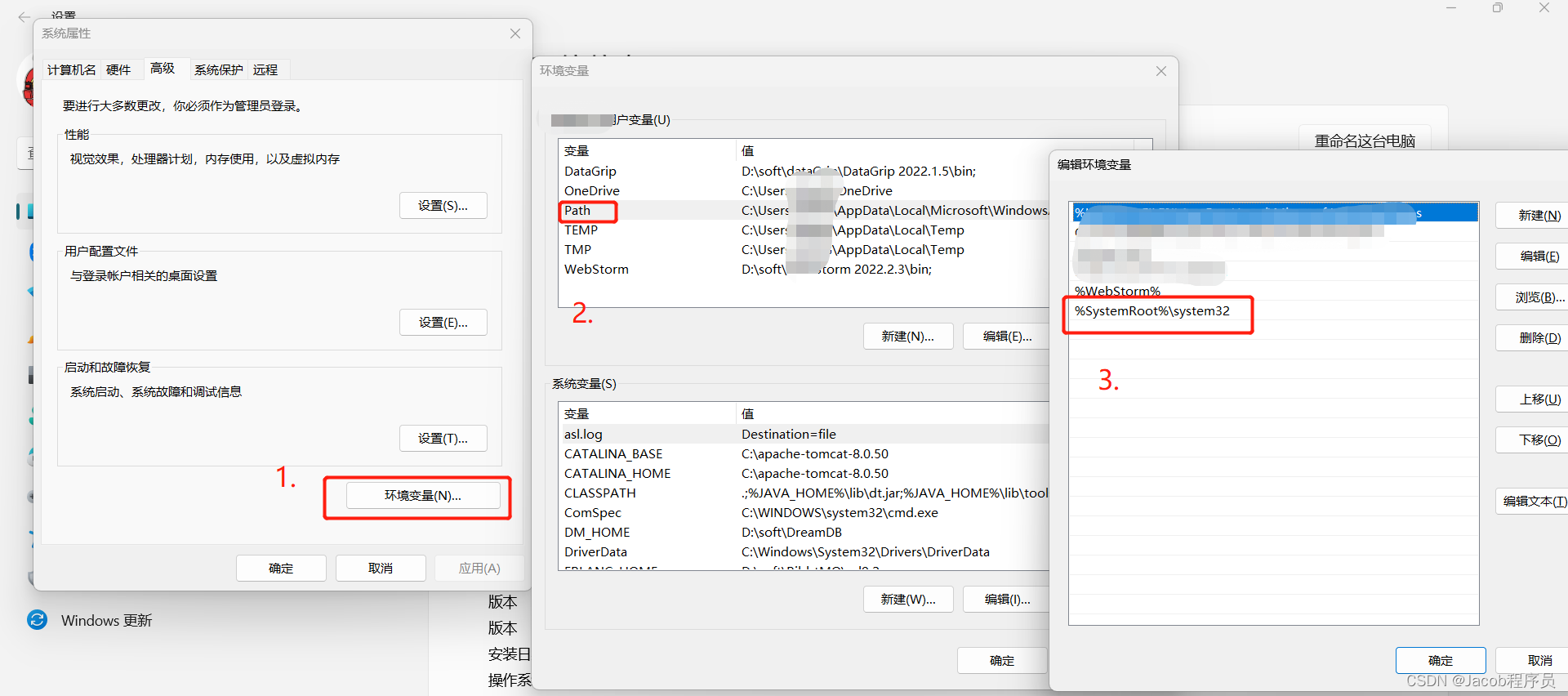Image resolution: width=1568 pixels, height=696 pixels.
Task: Select the WebStorm user variable
Action: (804, 270)
